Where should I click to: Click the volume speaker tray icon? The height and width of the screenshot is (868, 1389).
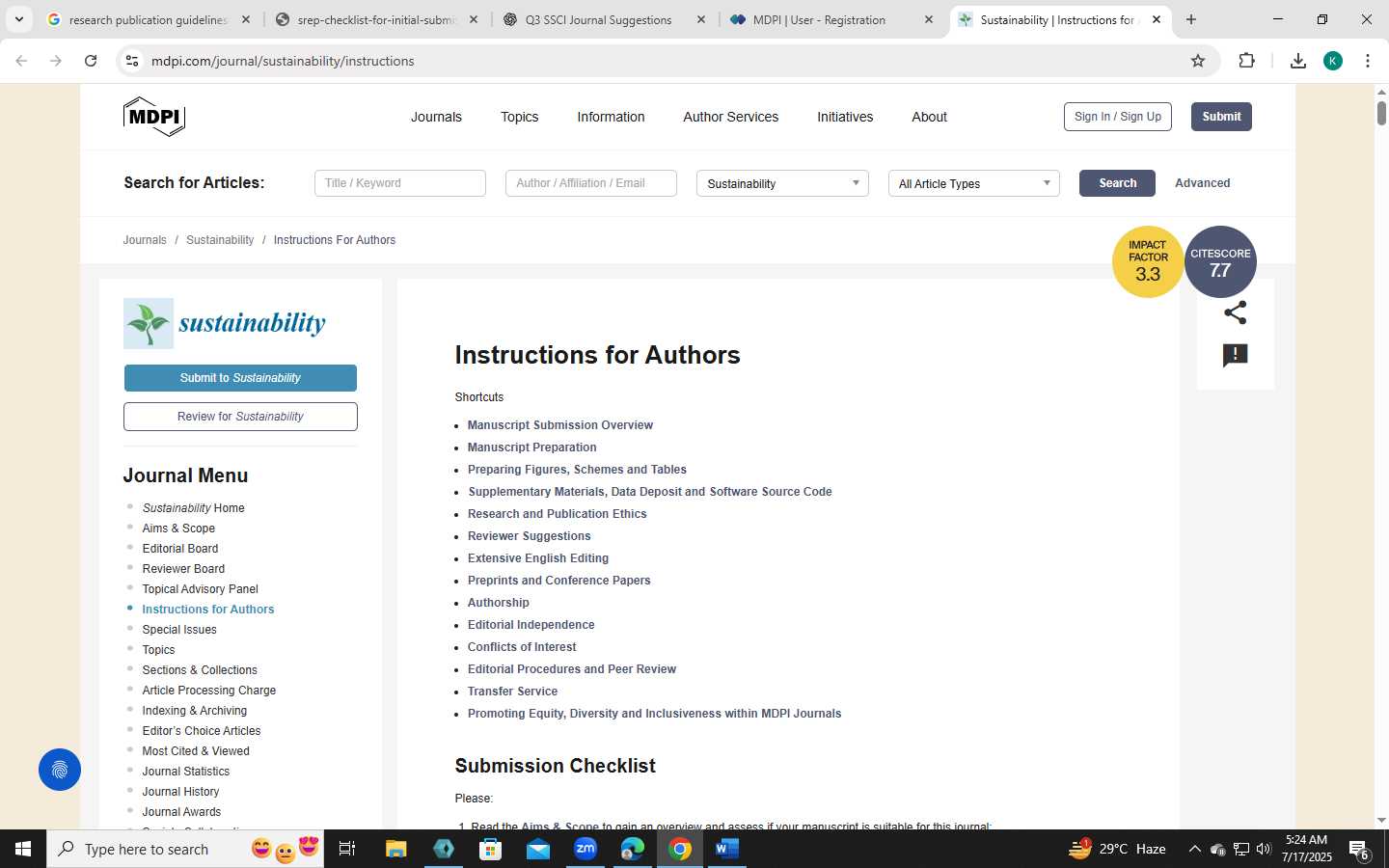1264,849
